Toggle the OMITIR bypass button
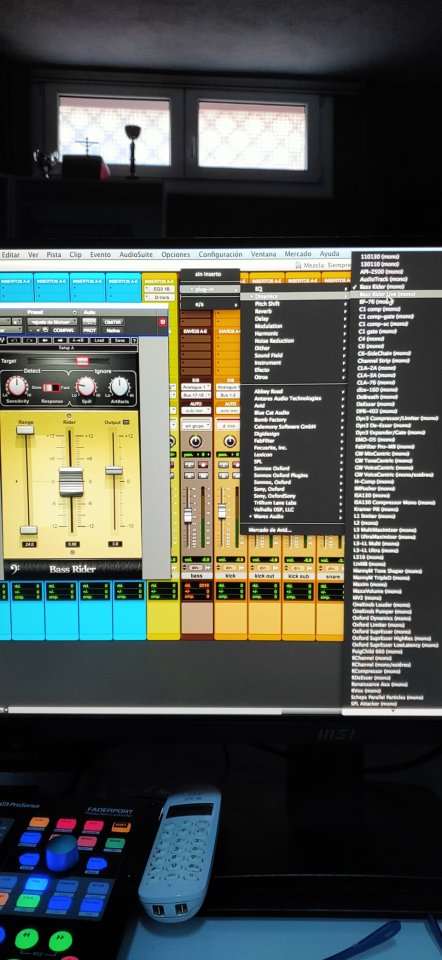Viewport: 442px width, 960px height. click(x=113, y=322)
